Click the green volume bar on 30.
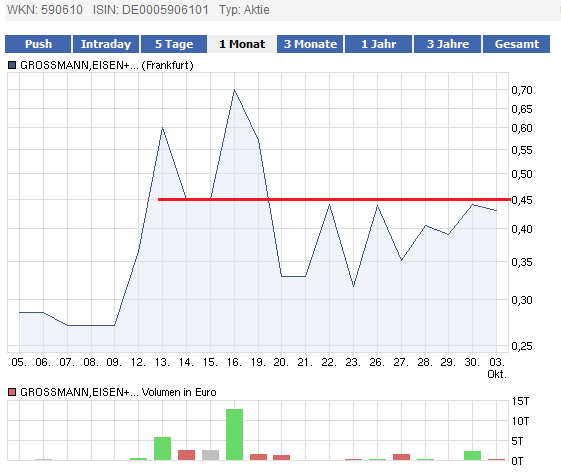 [473, 455]
